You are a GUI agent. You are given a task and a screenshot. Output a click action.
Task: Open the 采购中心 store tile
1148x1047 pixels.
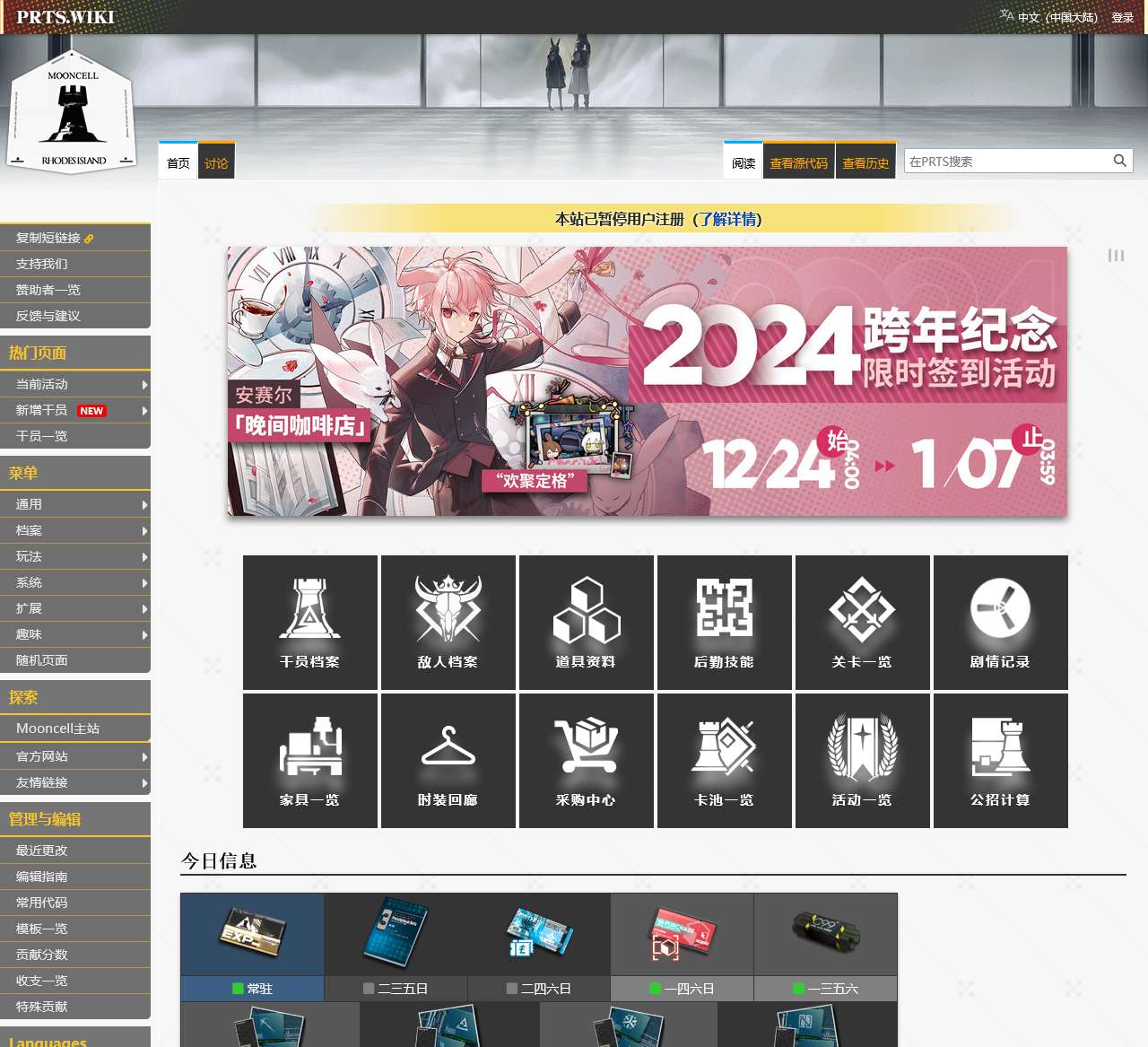click(x=586, y=760)
